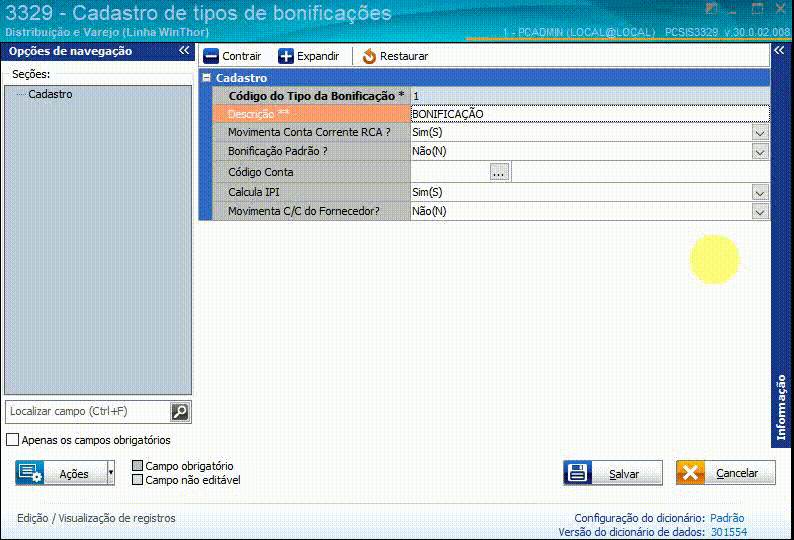Click the 301554 dictionary version link
The width and height of the screenshot is (794, 540).
click(729, 532)
